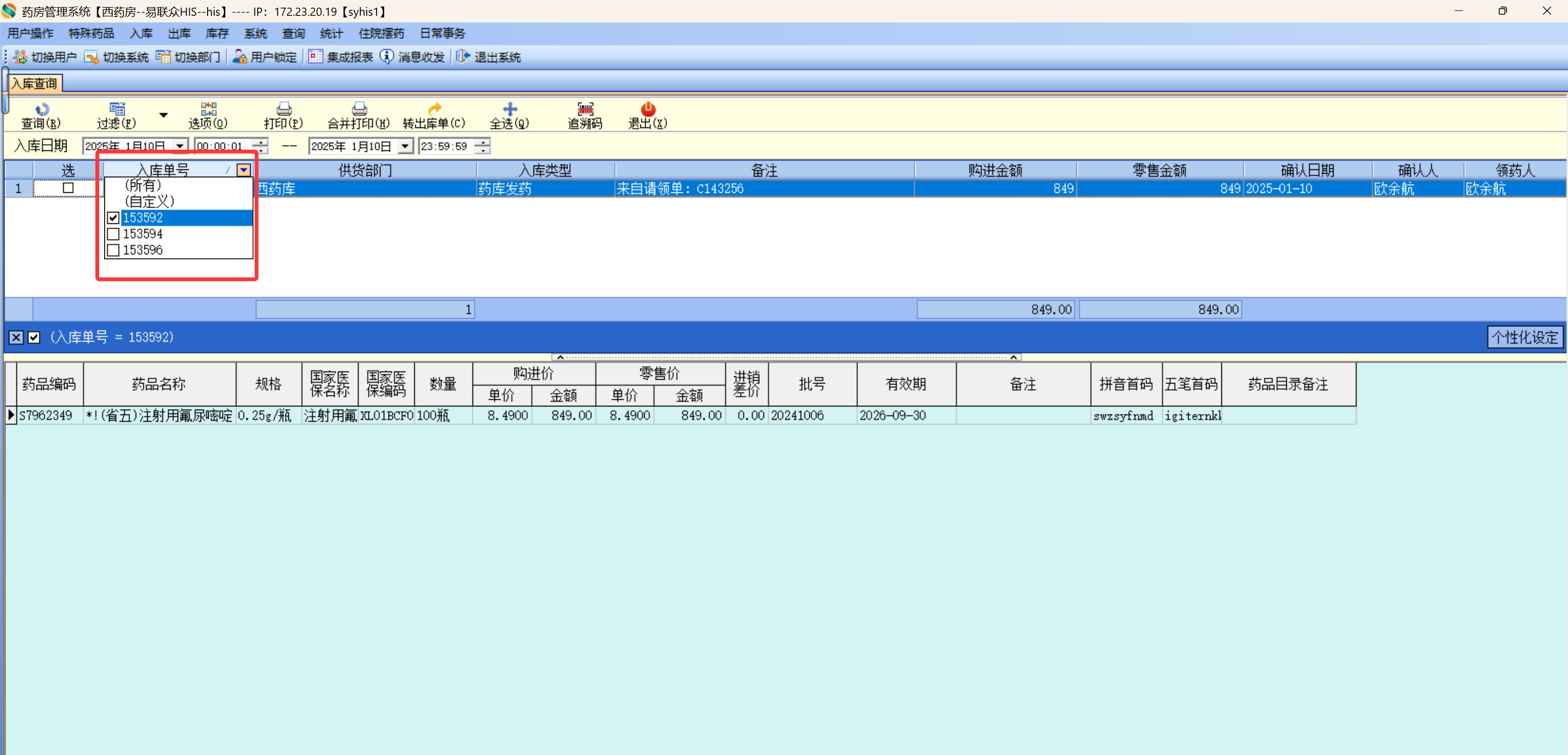Image resolution: width=1568 pixels, height=755 pixels.
Task: Click the 查询(R) refresh icon
Action: point(41,109)
